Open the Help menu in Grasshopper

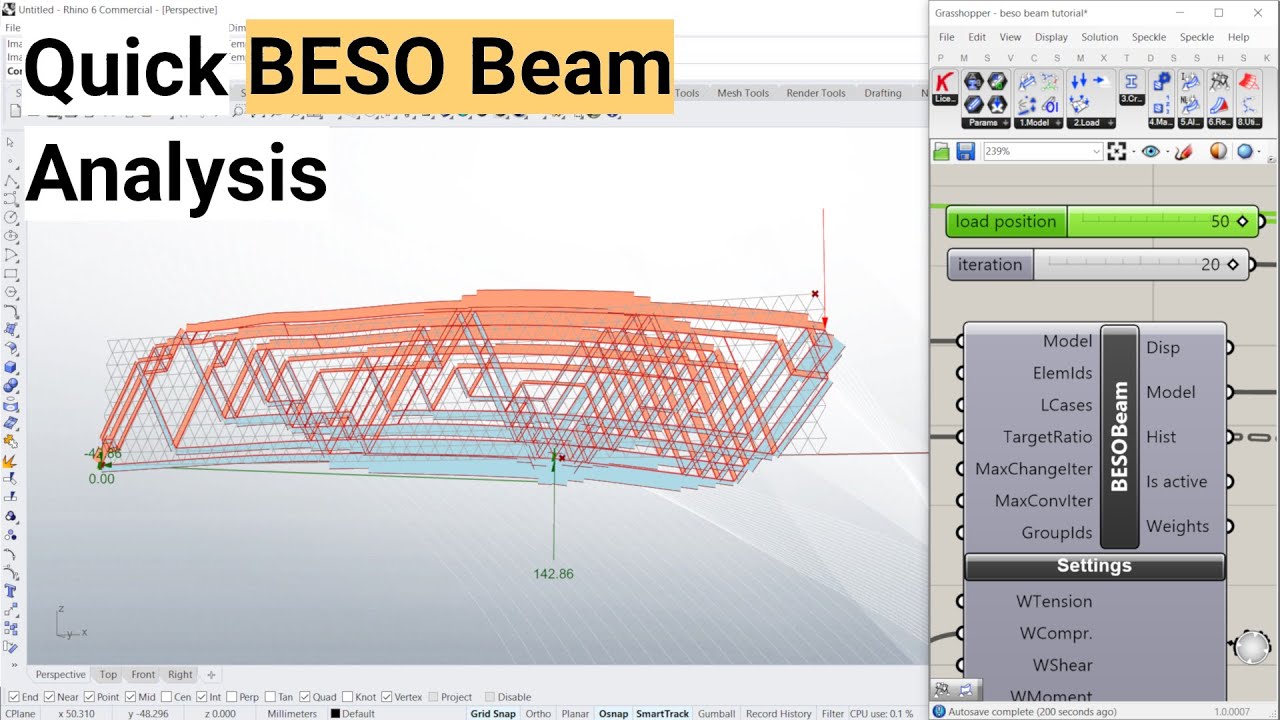pyautogui.click(x=1238, y=37)
